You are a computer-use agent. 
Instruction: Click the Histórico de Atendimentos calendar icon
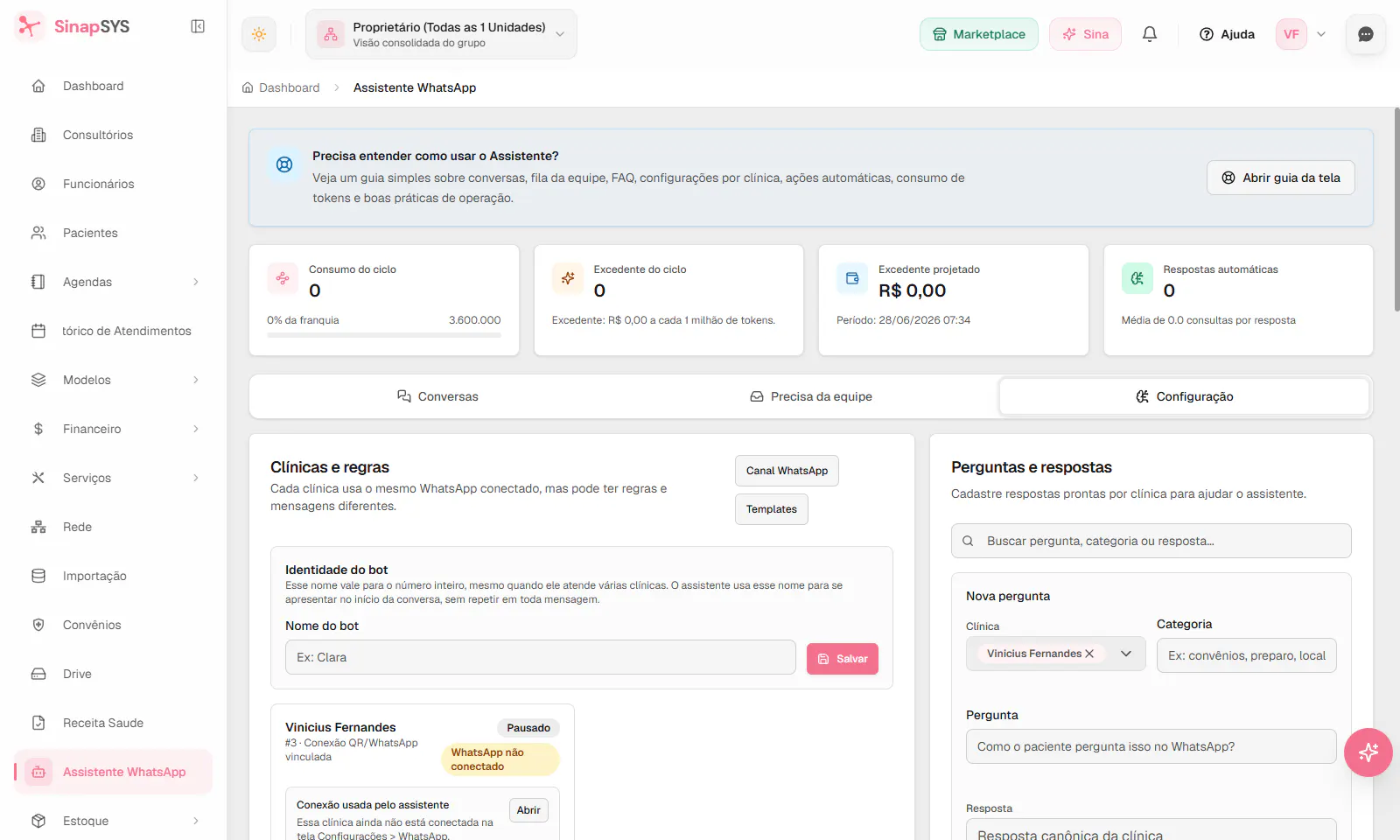[38, 331]
